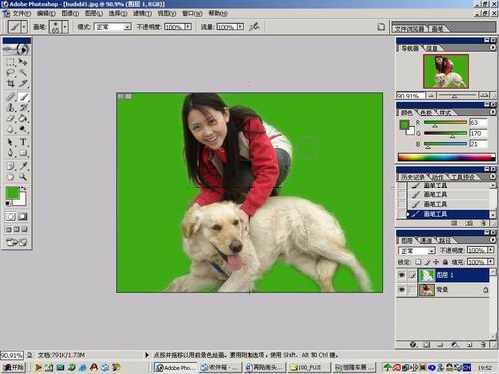This screenshot has height=374, width=499.
Task: Open the layer blend mode dropdown
Action: pos(417,250)
